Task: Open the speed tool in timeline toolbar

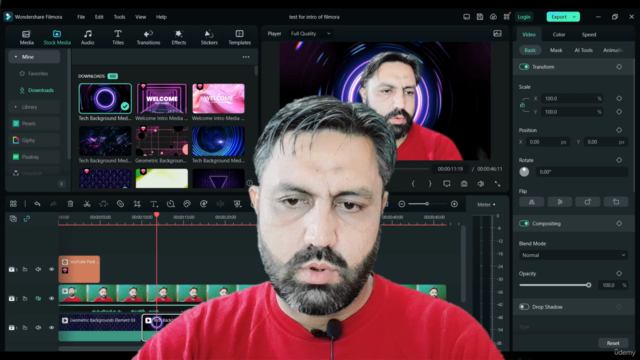Action: click(171, 204)
